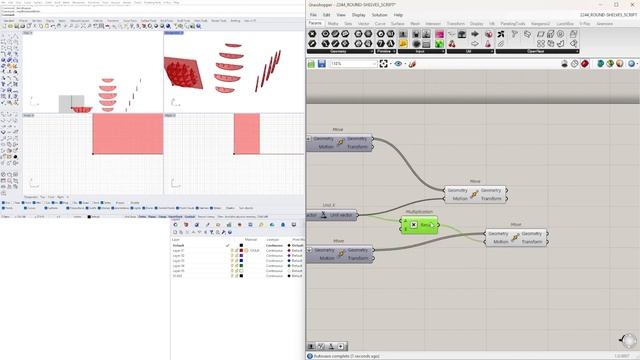Open the Front viewport title menu in Rhino

coord(29,116)
